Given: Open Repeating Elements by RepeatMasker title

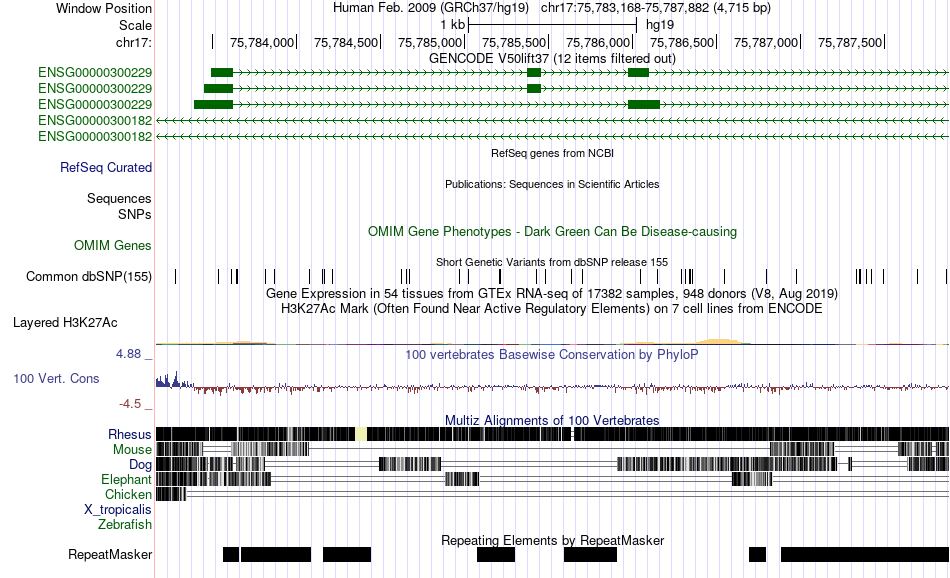Looking at the screenshot, I should 552,540.
